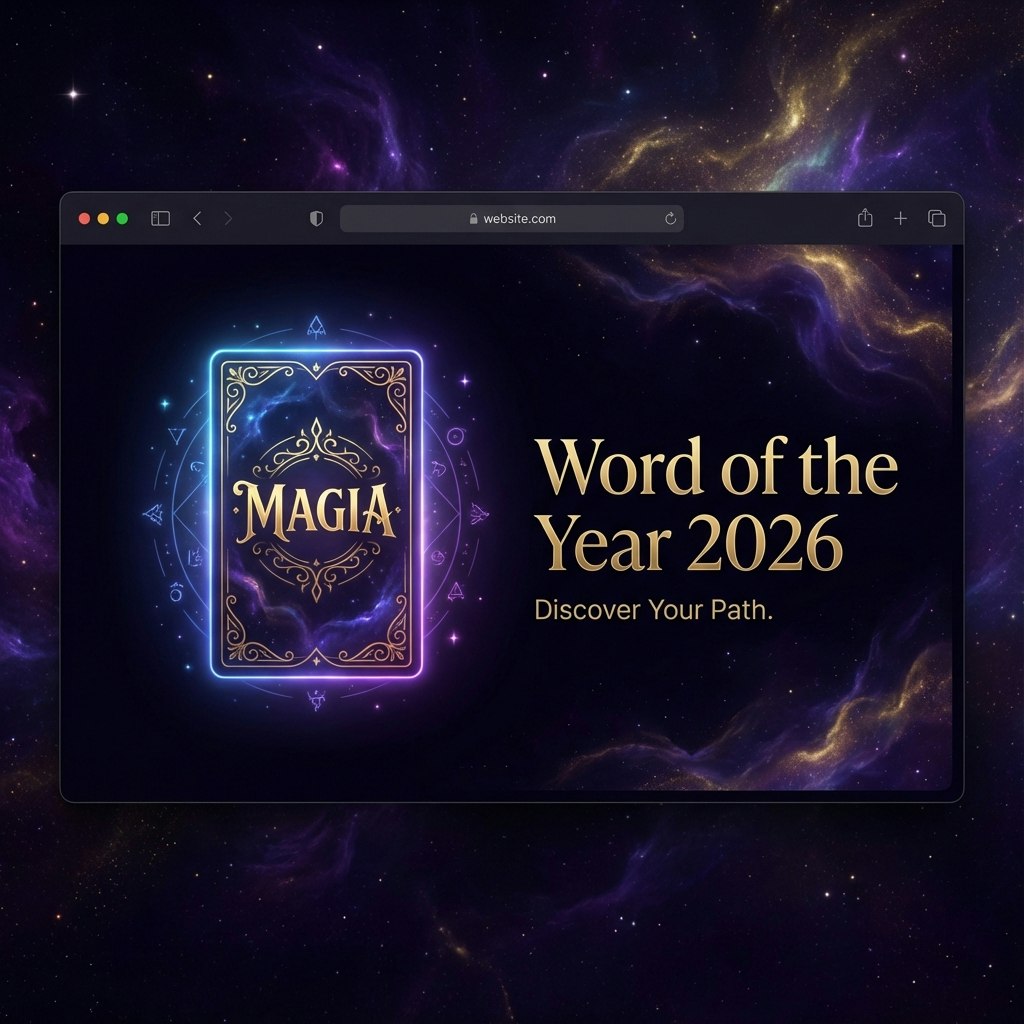Click the yellow minimize traffic light
Image resolution: width=1024 pixels, height=1024 pixels.
[102, 218]
